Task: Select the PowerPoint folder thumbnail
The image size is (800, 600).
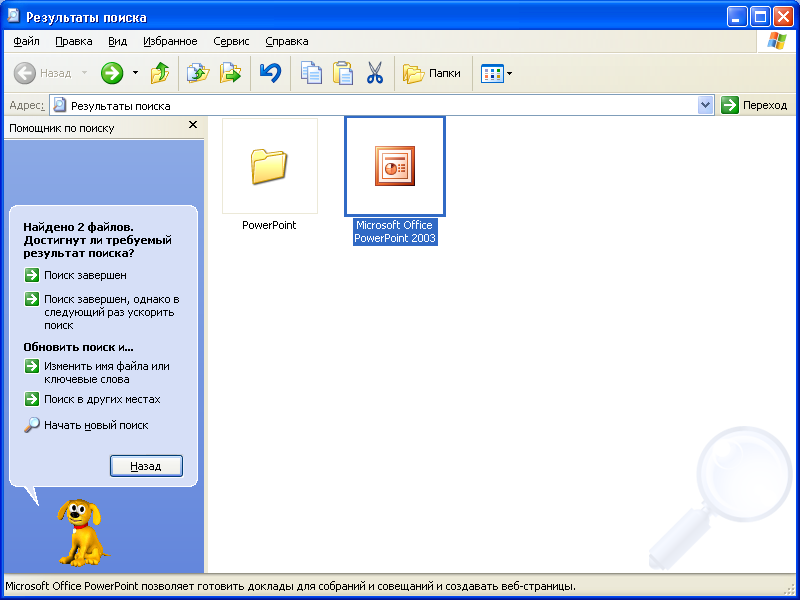Action: [270, 166]
